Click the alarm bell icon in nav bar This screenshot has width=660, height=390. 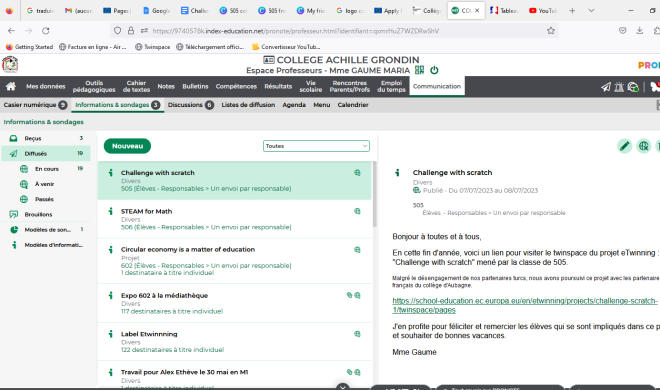point(619,87)
